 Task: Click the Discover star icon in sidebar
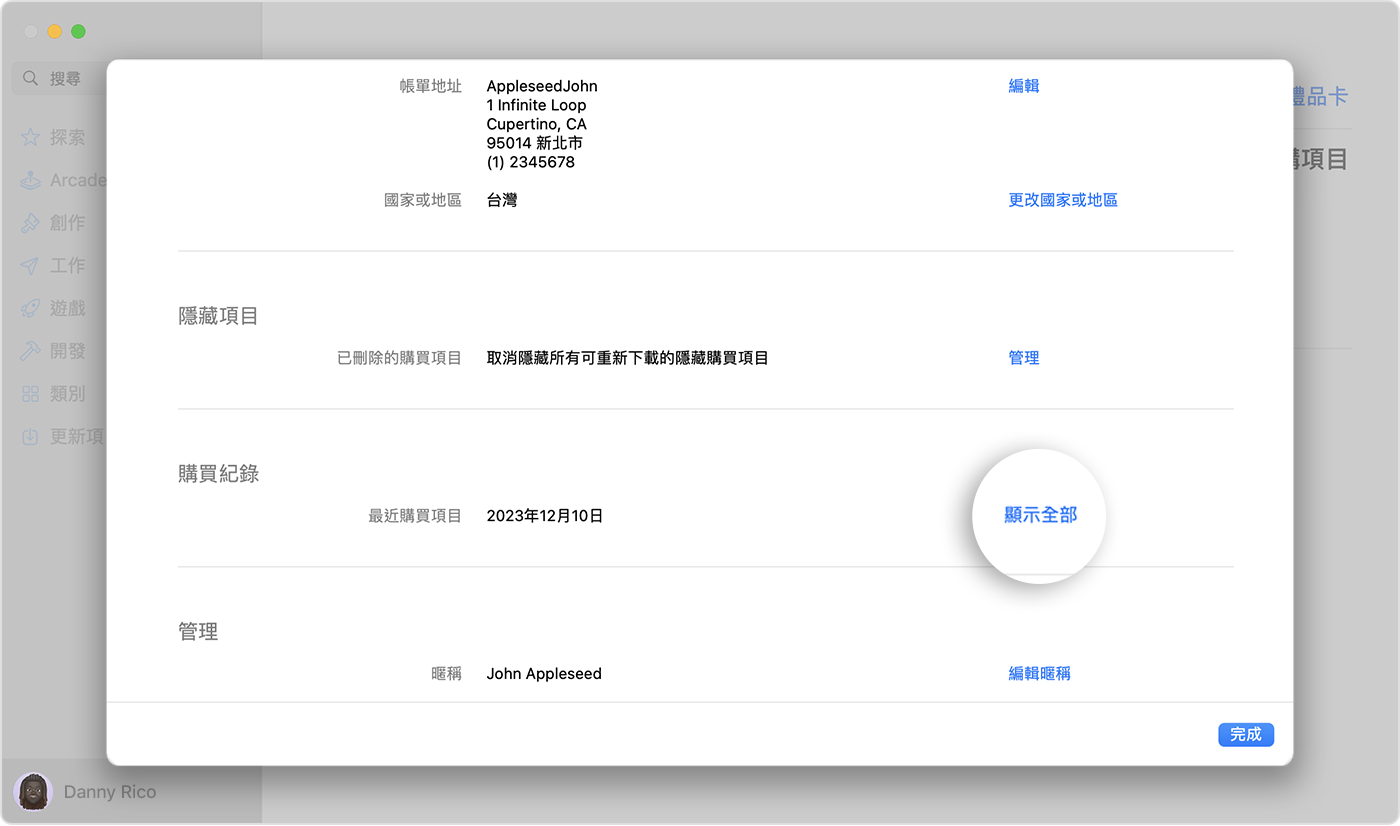31,138
